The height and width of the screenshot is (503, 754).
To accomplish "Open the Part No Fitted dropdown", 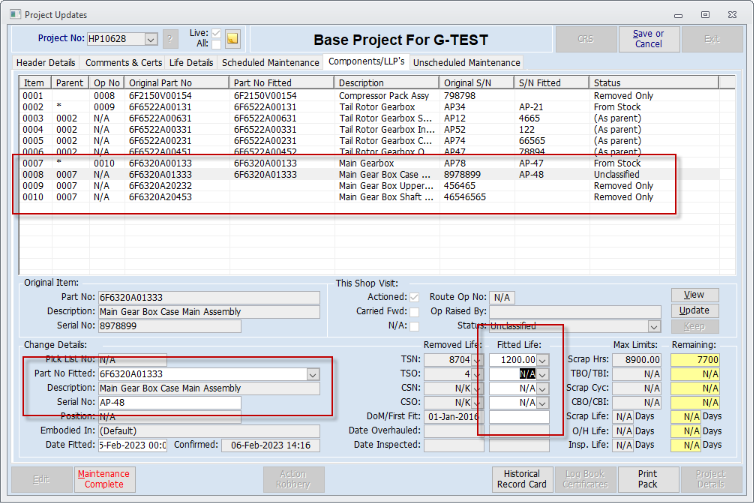I will (x=313, y=374).
